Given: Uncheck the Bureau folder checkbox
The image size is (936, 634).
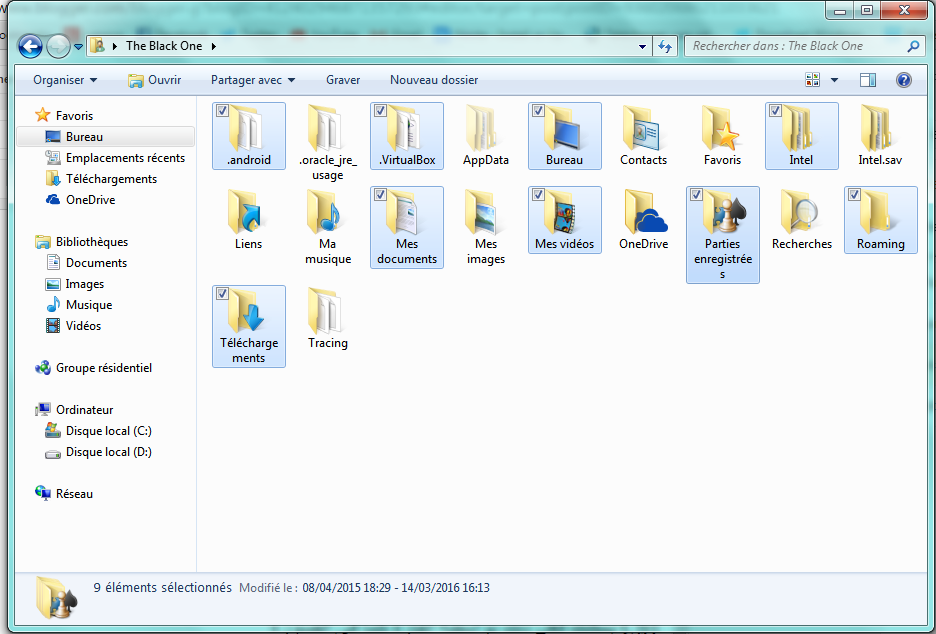Looking at the screenshot, I should coord(538,110).
